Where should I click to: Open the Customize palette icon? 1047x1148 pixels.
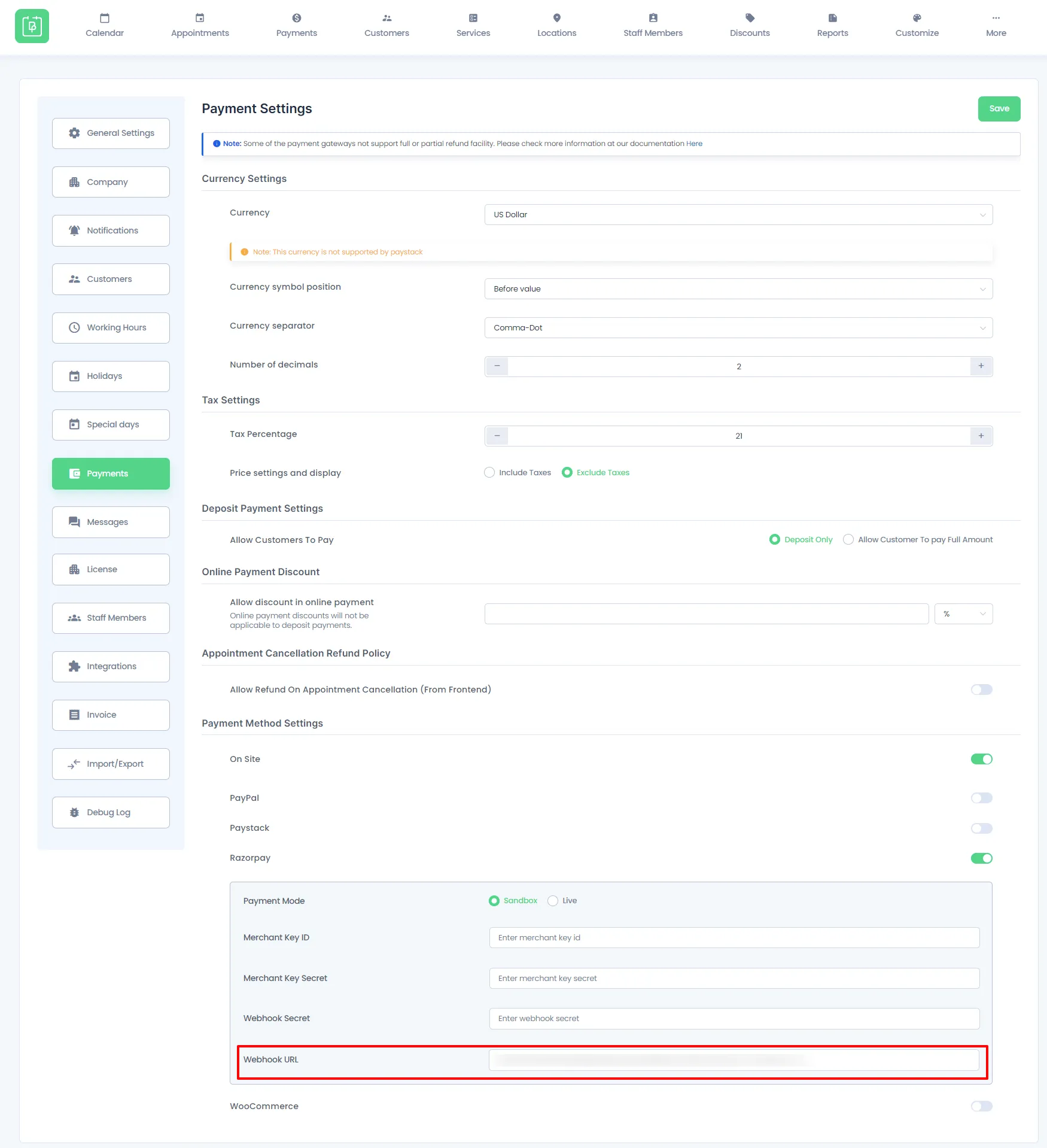(917, 18)
